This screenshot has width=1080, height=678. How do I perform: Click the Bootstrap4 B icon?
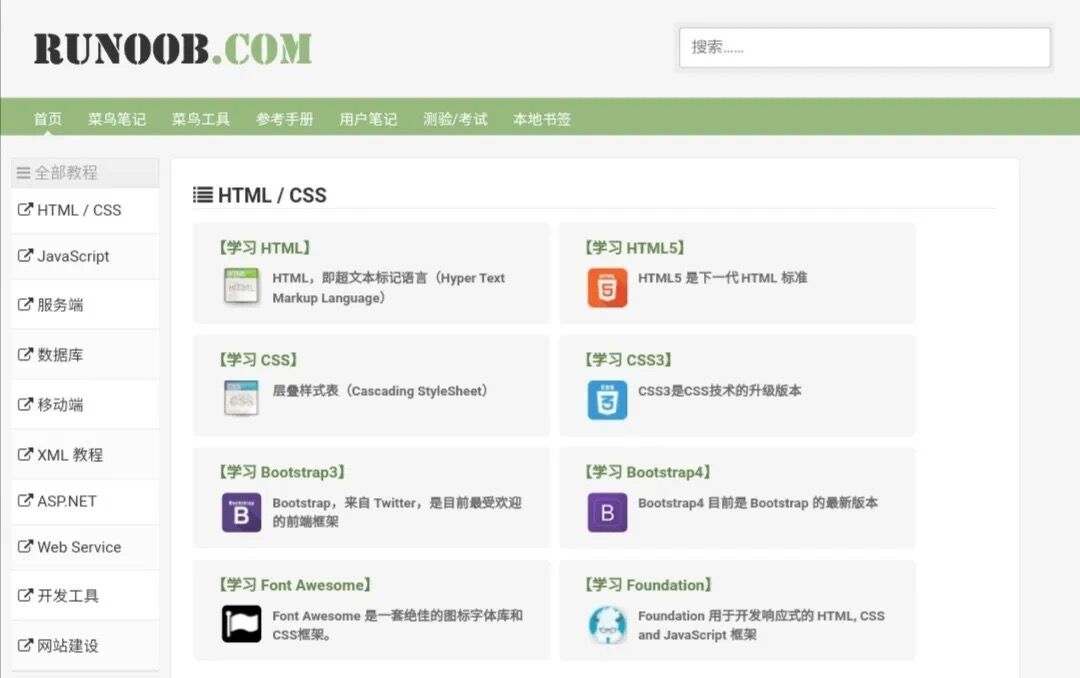(x=607, y=512)
